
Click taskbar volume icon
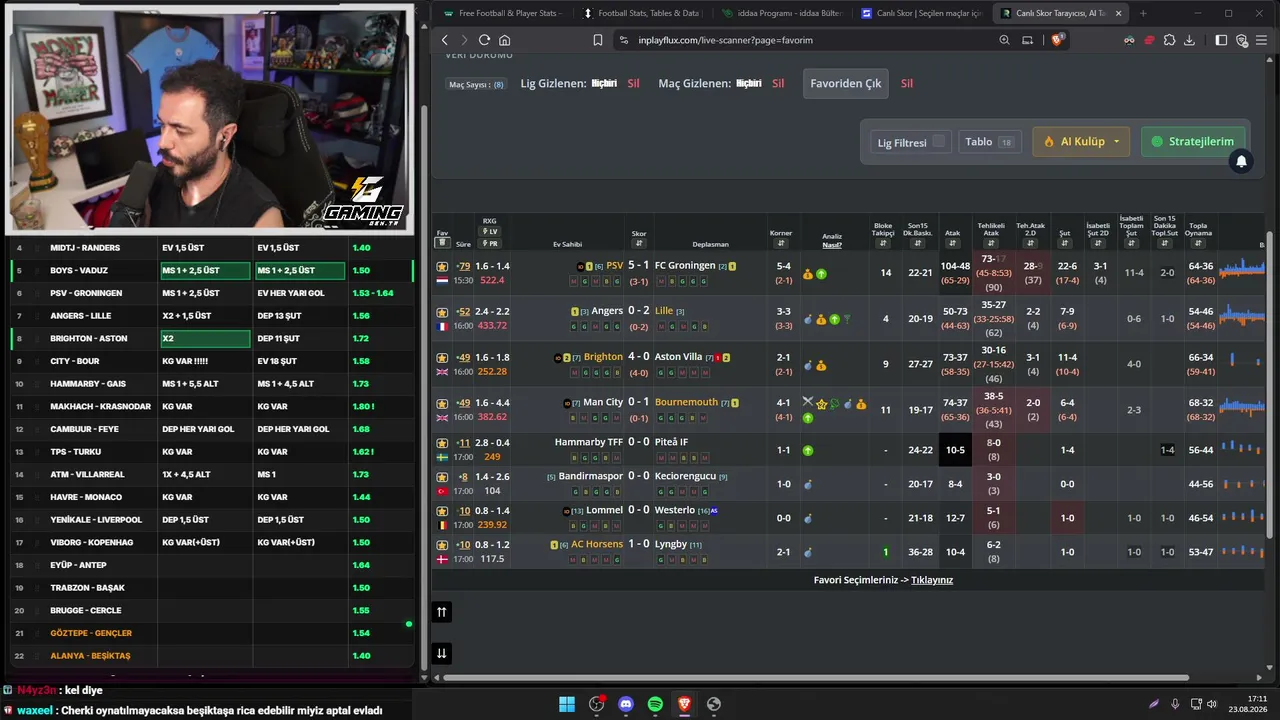coord(1211,704)
